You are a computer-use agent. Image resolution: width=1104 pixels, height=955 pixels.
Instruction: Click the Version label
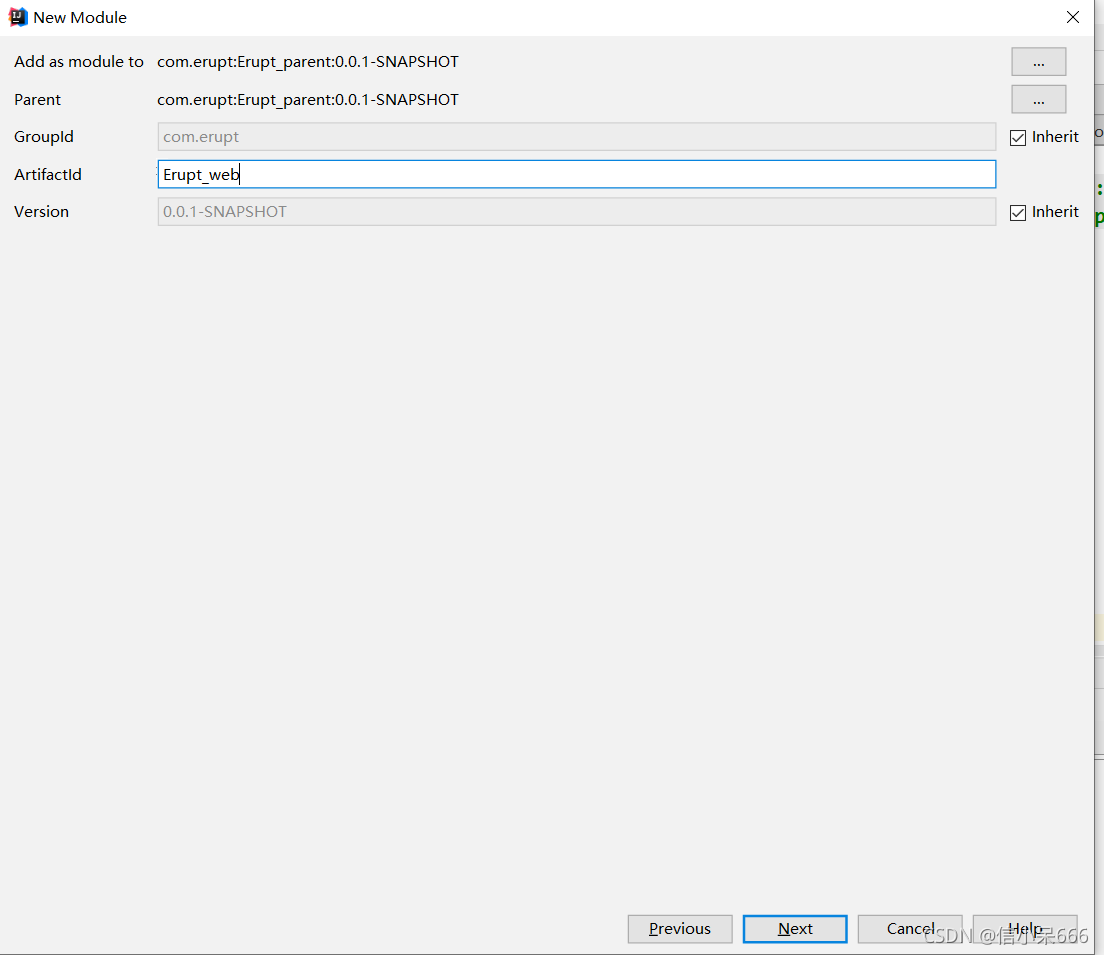42,211
